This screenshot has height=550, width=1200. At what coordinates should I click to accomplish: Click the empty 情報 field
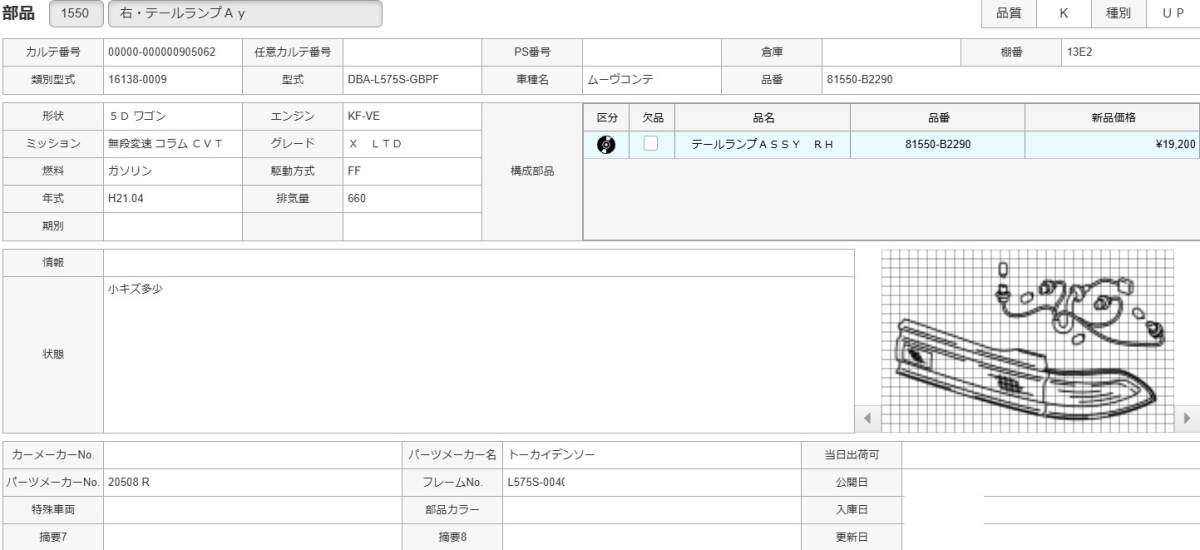[478, 262]
